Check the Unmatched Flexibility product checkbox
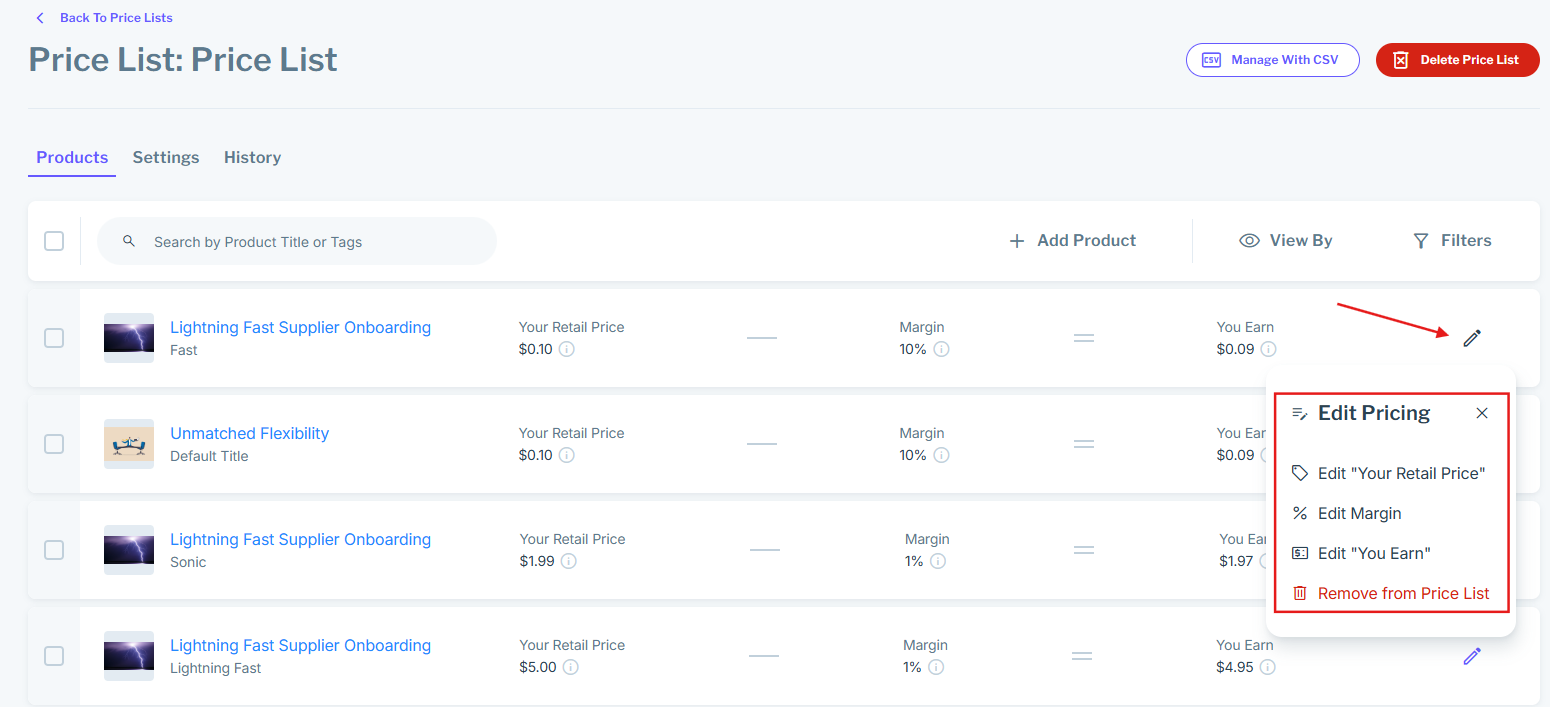The image size is (1550, 707). point(54,444)
